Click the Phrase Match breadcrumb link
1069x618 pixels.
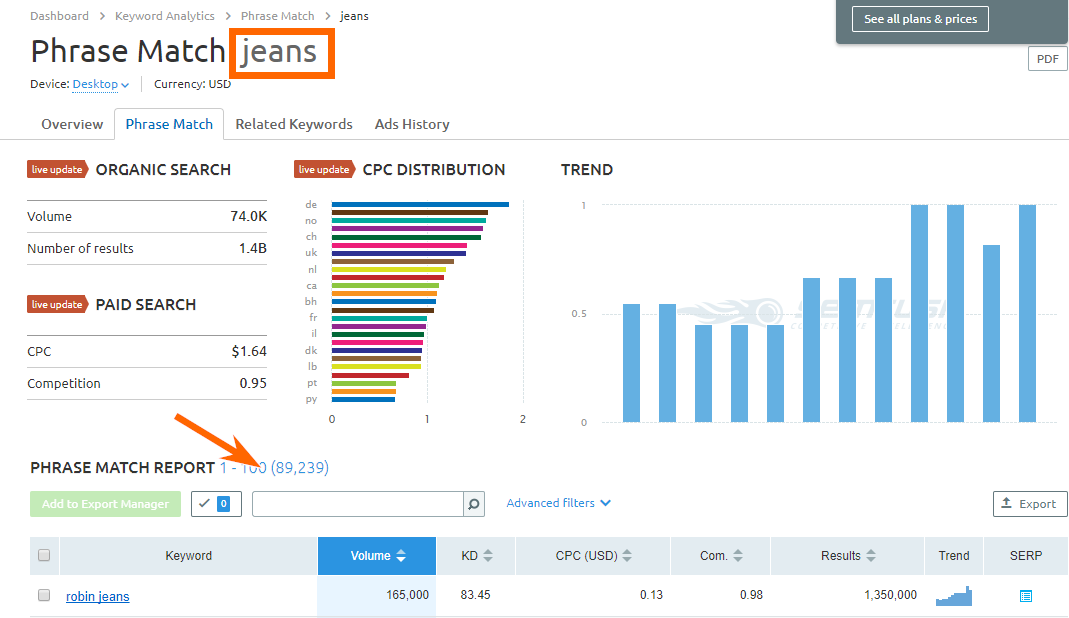(277, 16)
